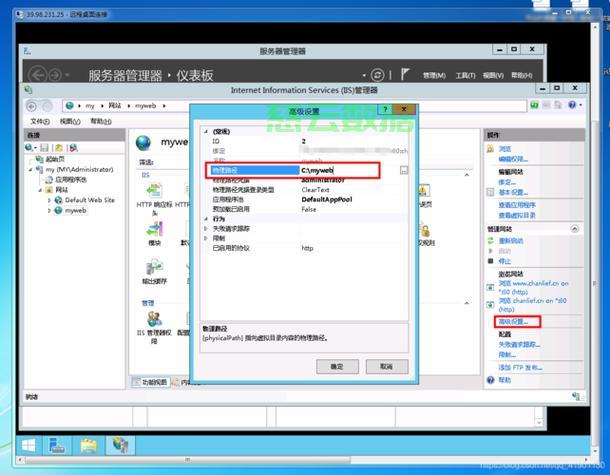Collapse the 管理网站 manage website section
This screenshot has width=610, height=475.
pyautogui.click(x=575, y=229)
